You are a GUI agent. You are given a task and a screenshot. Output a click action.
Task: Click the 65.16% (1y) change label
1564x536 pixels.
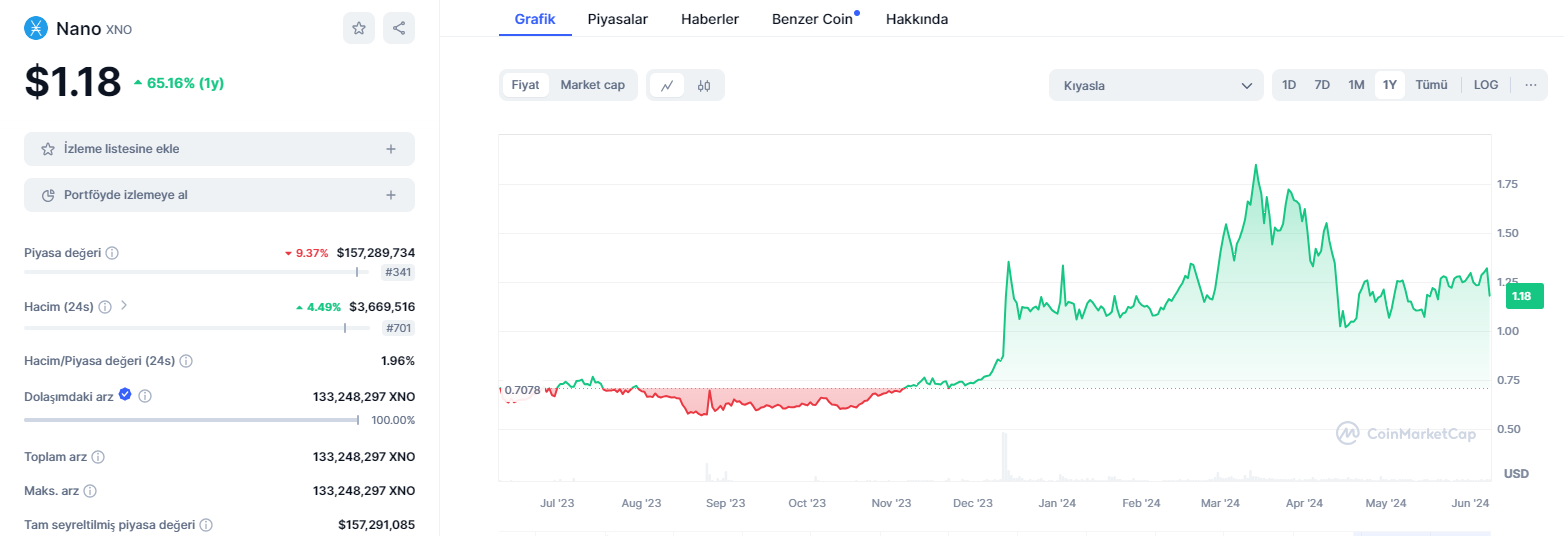tap(179, 83)
